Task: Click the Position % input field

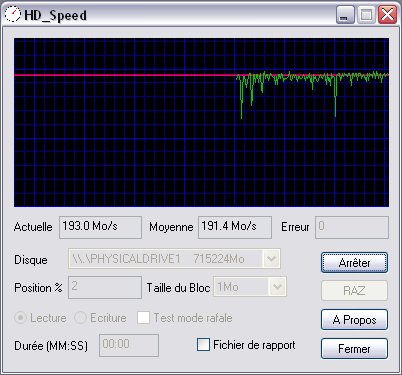Action: click(105, 287)
